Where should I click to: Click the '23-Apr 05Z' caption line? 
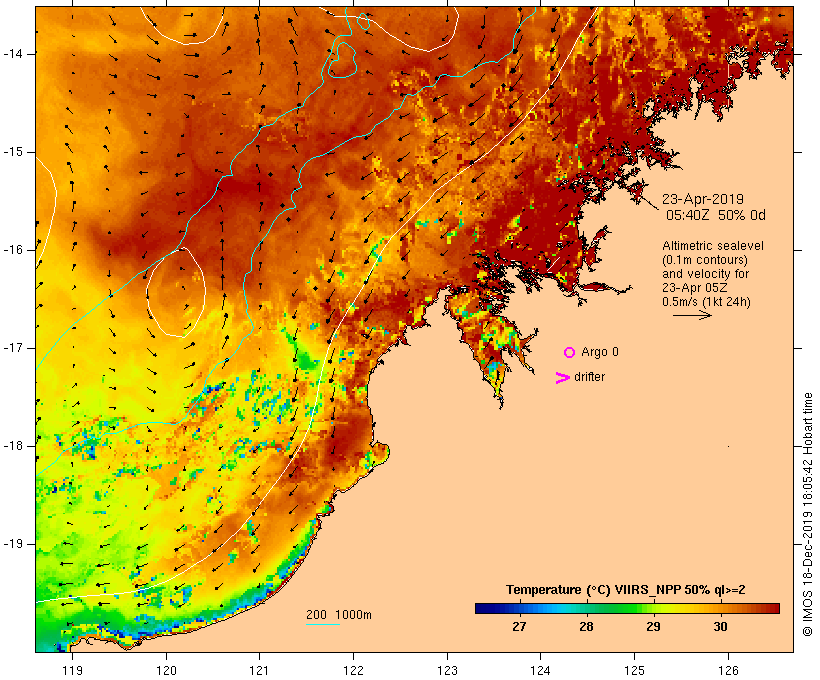694,288
